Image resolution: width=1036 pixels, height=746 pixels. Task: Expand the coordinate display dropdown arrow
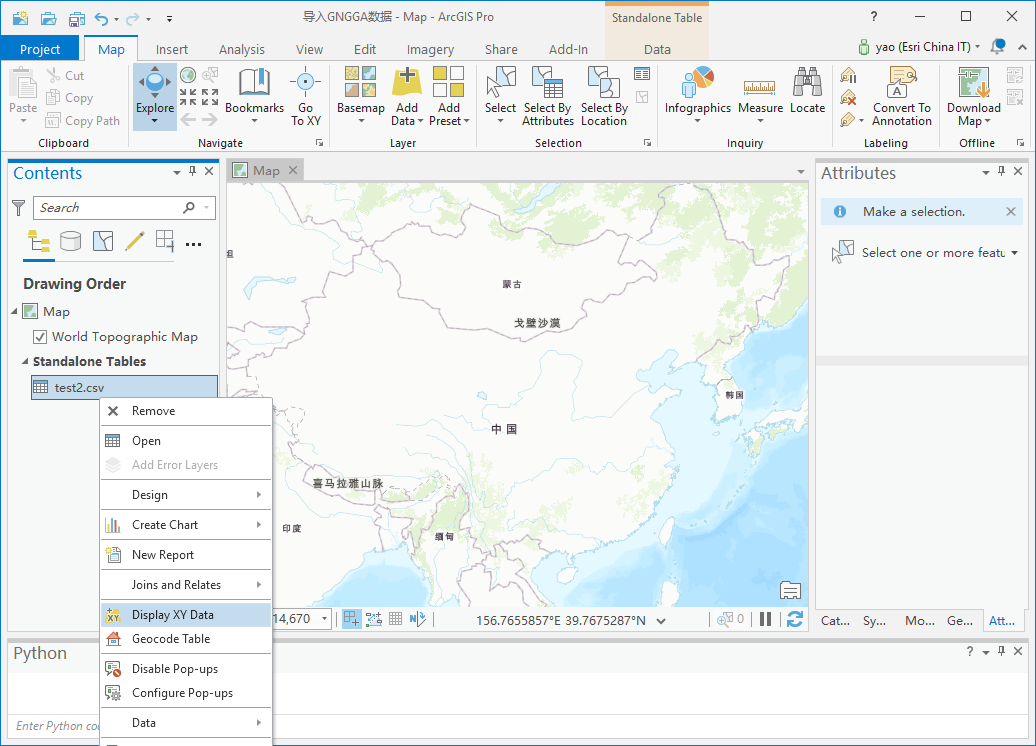coord(660,619)
